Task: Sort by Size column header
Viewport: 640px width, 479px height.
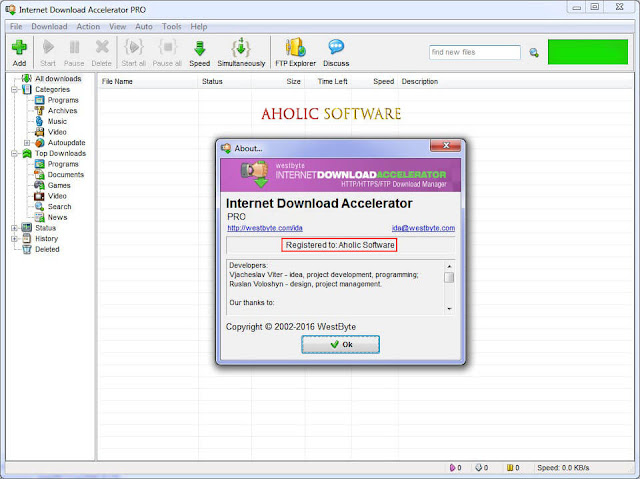Action: 278,82
